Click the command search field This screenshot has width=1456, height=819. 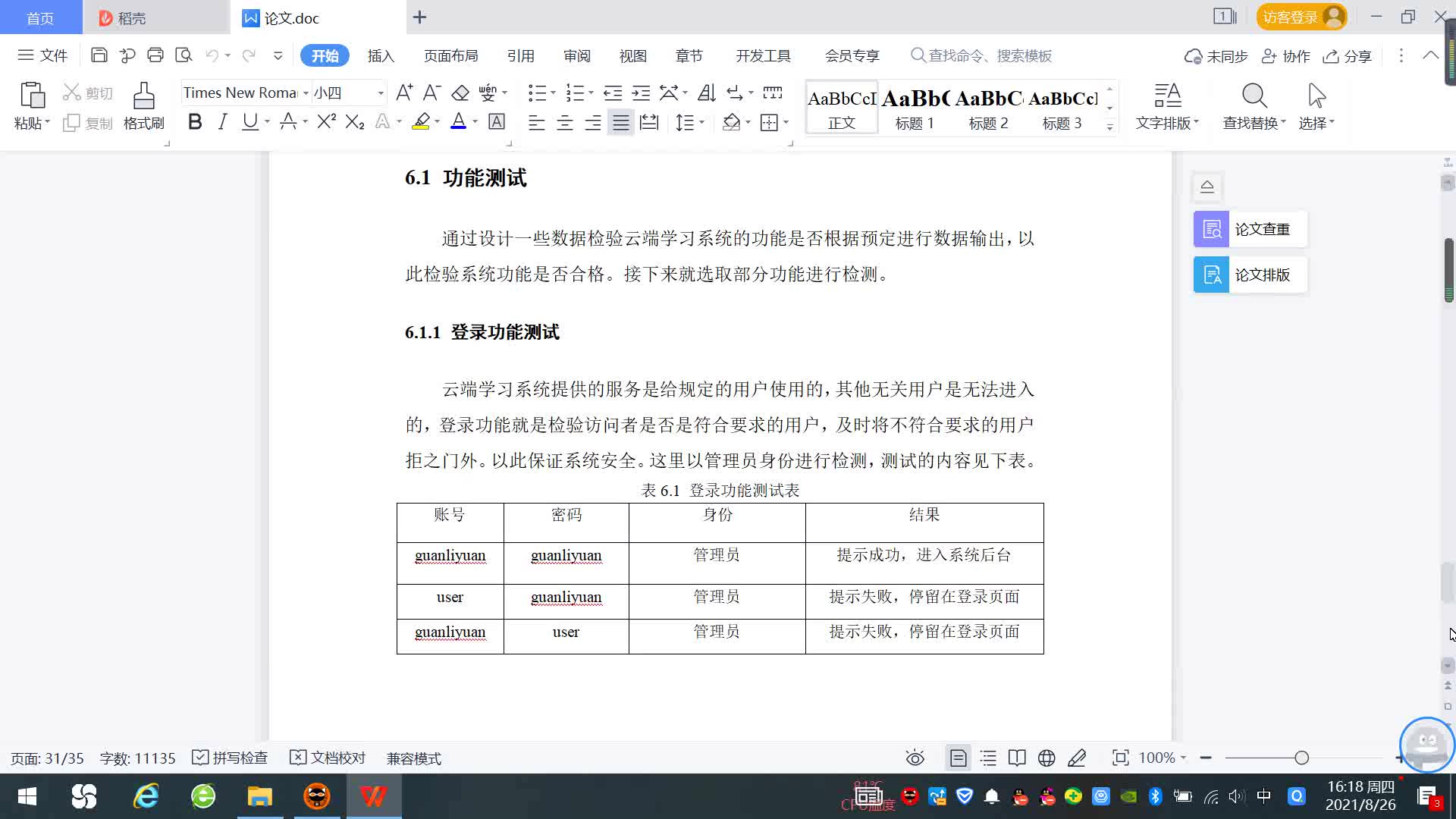(x=981, y=56)
